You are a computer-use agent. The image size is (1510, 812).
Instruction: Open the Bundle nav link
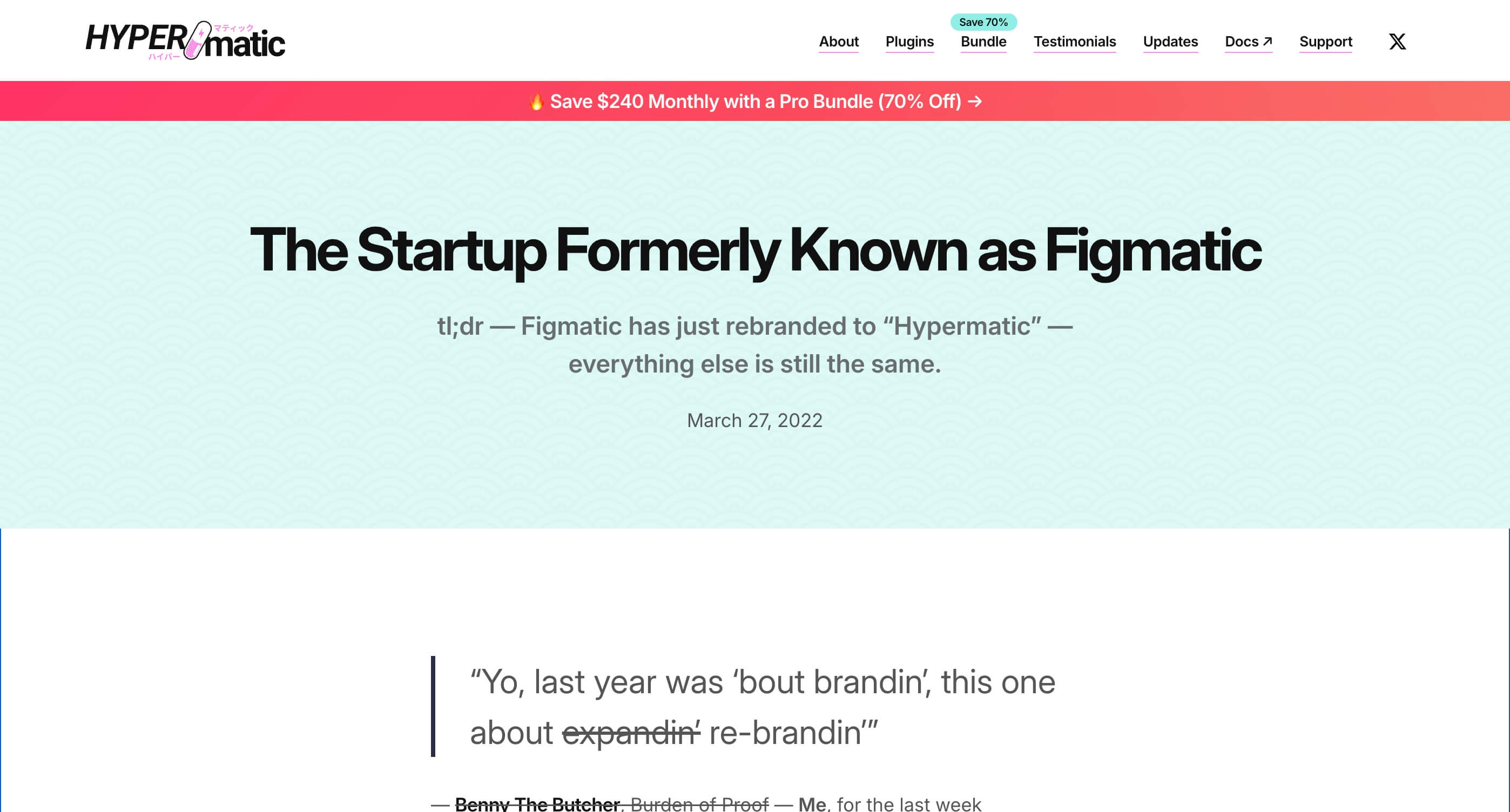pyautogui.click(x=983, y=42)
